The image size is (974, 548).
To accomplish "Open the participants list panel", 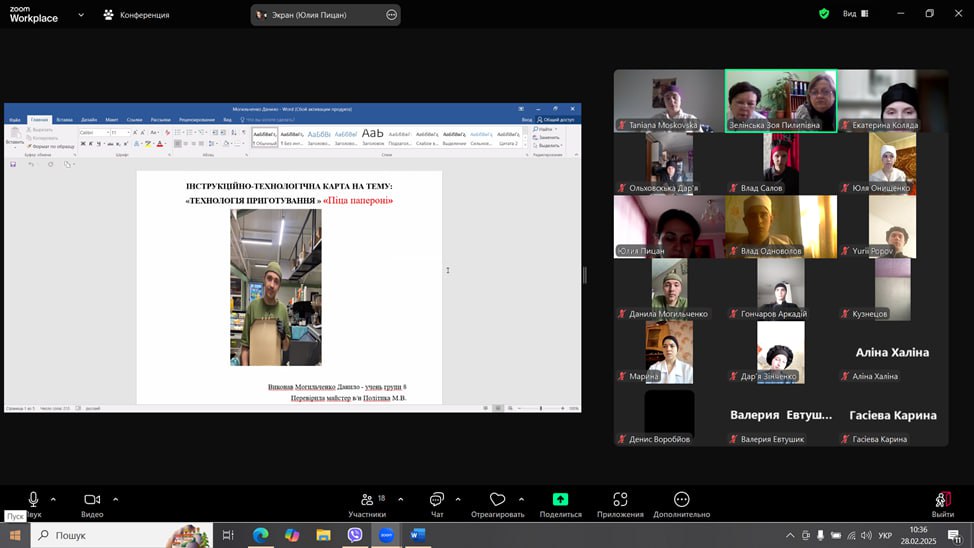I will click(x=366, y=500).
